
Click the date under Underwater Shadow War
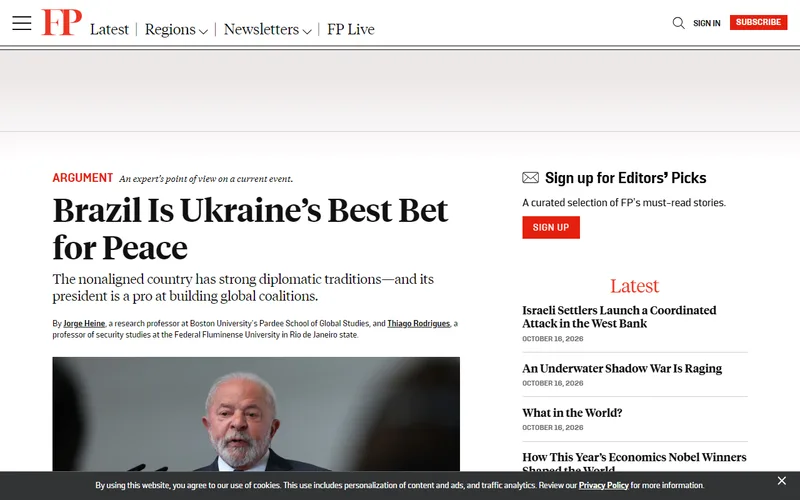[x=553, y=383]
